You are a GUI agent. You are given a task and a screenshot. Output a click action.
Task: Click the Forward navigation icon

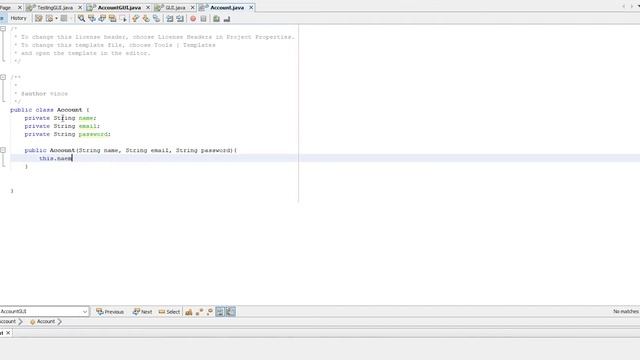pos(64,18)
